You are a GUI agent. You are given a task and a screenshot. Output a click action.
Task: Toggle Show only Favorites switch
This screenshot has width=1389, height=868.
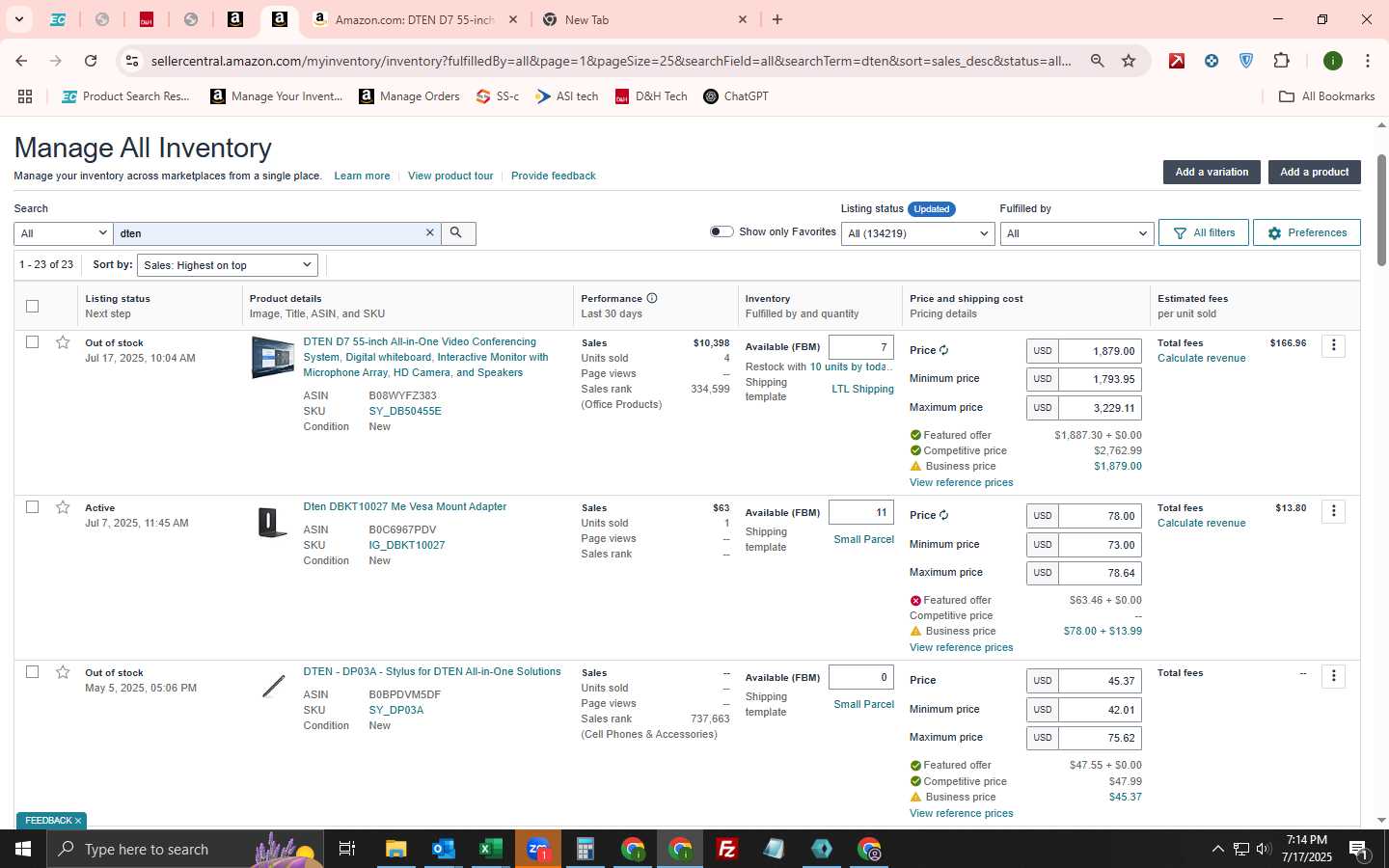tap(722, 231)
